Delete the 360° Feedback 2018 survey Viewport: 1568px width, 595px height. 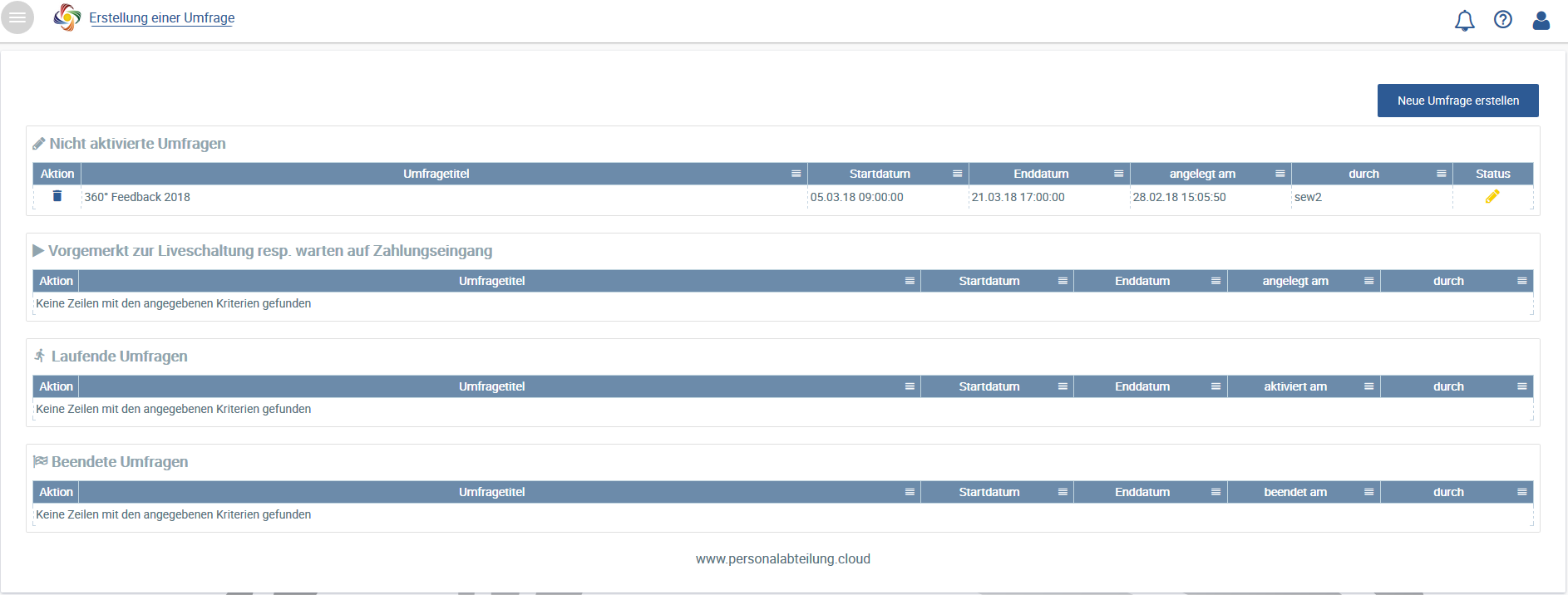[x=57, y=196]
